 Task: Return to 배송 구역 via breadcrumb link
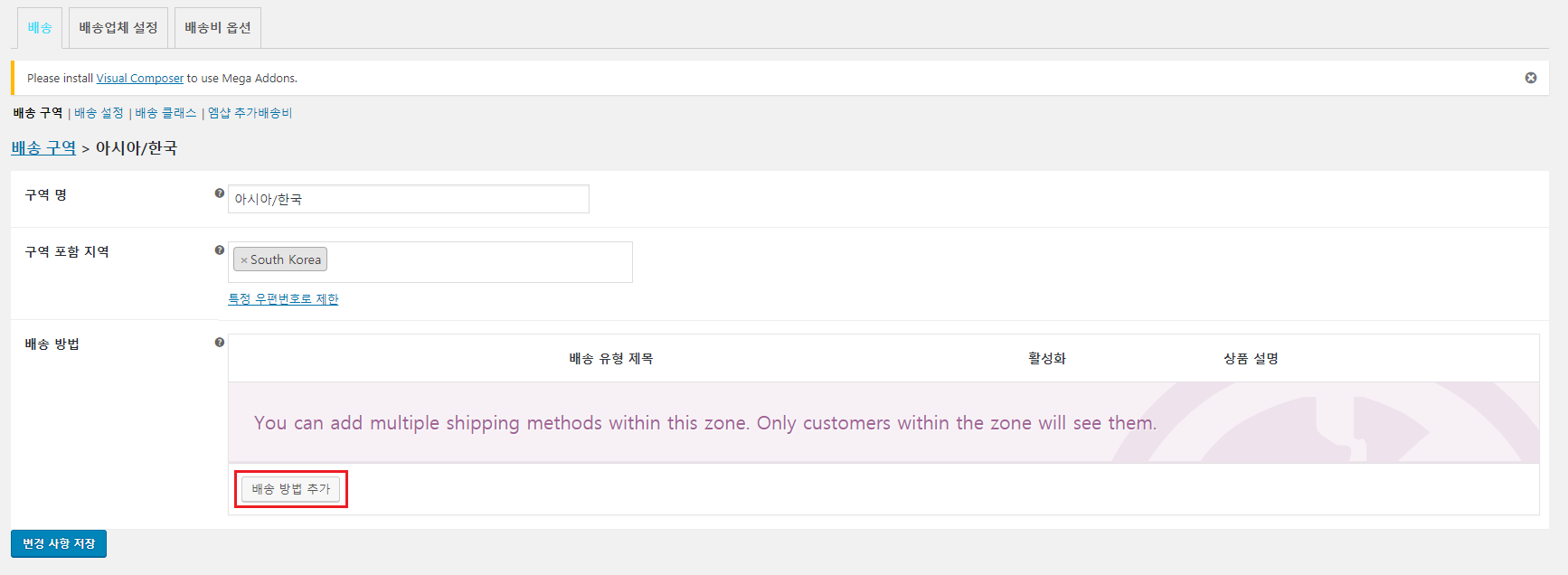click(43, 148)
